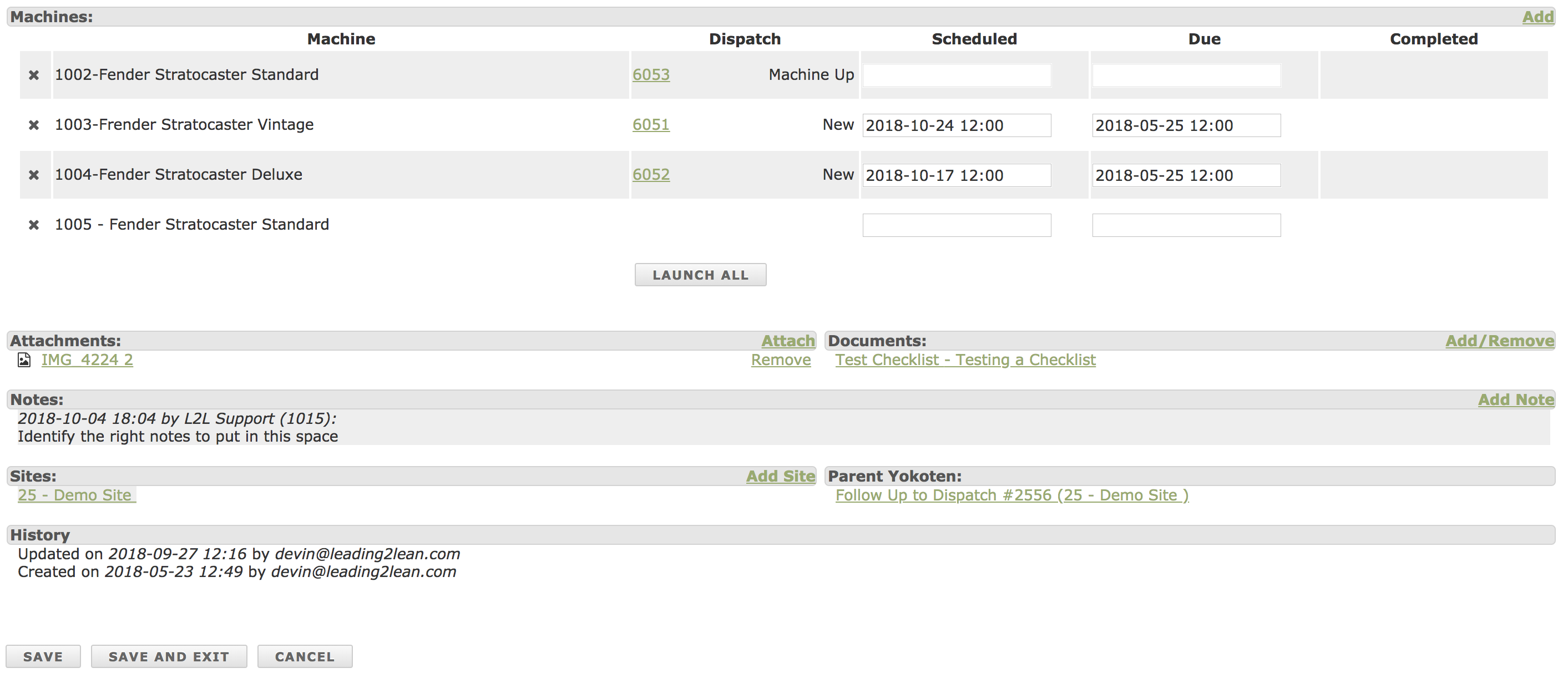Click Add Note link
This screenshot has height=678, width=1568.
pos(1516,400)
